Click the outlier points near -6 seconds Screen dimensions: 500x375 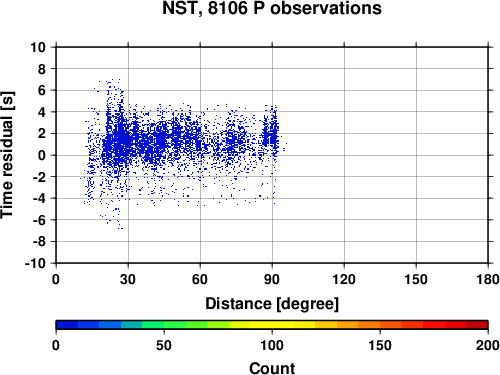113,218
